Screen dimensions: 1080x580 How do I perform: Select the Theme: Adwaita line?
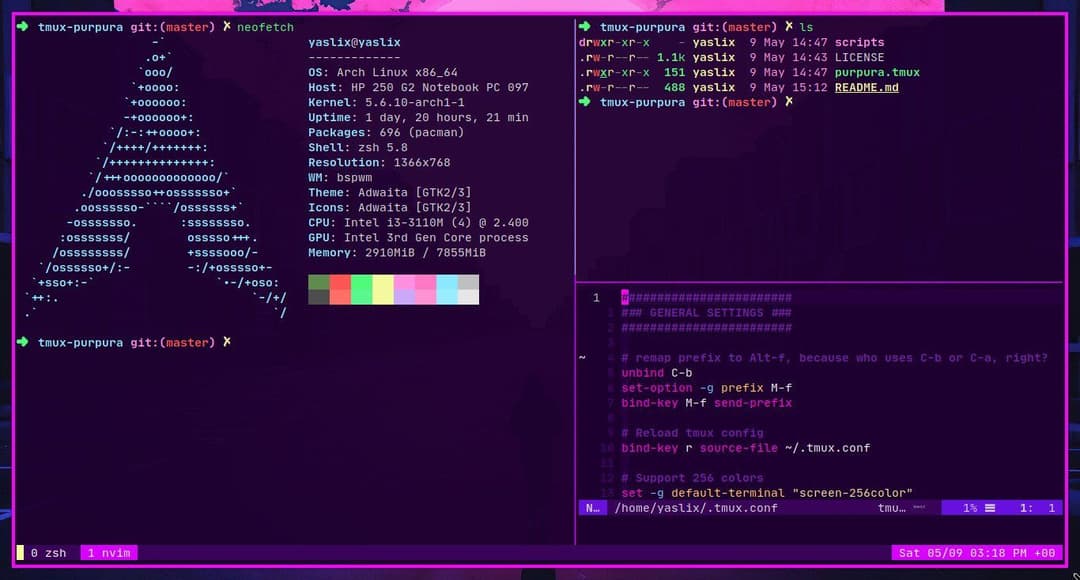click(x=390, y=193)
